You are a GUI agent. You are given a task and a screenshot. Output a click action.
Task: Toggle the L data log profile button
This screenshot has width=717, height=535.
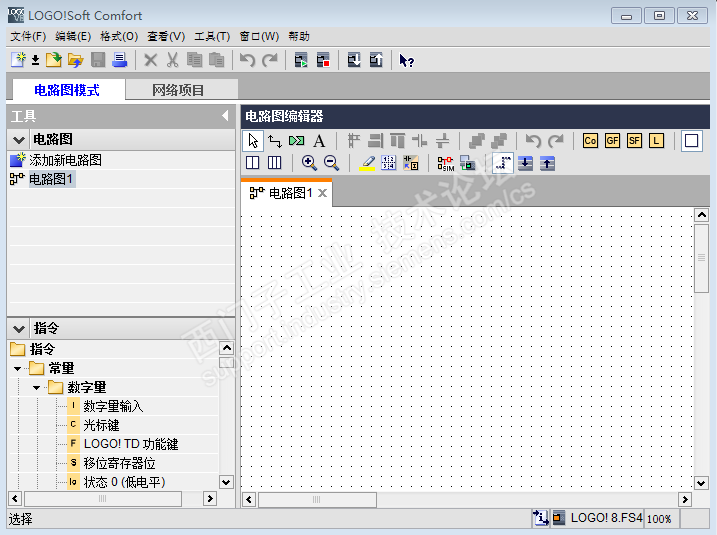(x=656, y=141)
